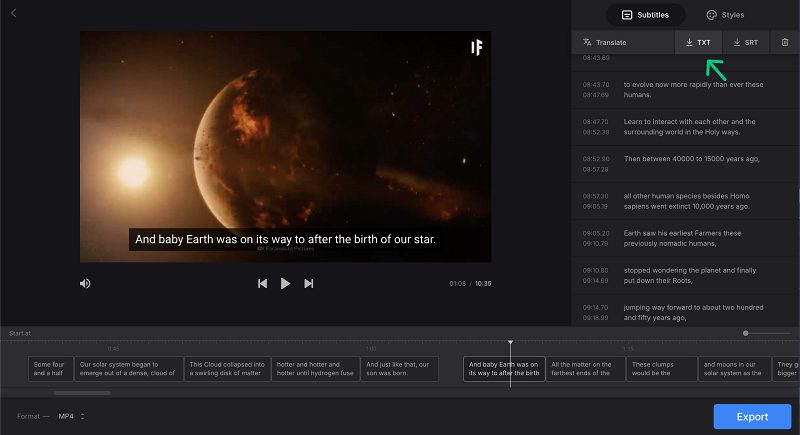Image resolution: width=800 pixels, height=435 pixels.
Task: Skip to previous subtitle button
Action: 262,284
